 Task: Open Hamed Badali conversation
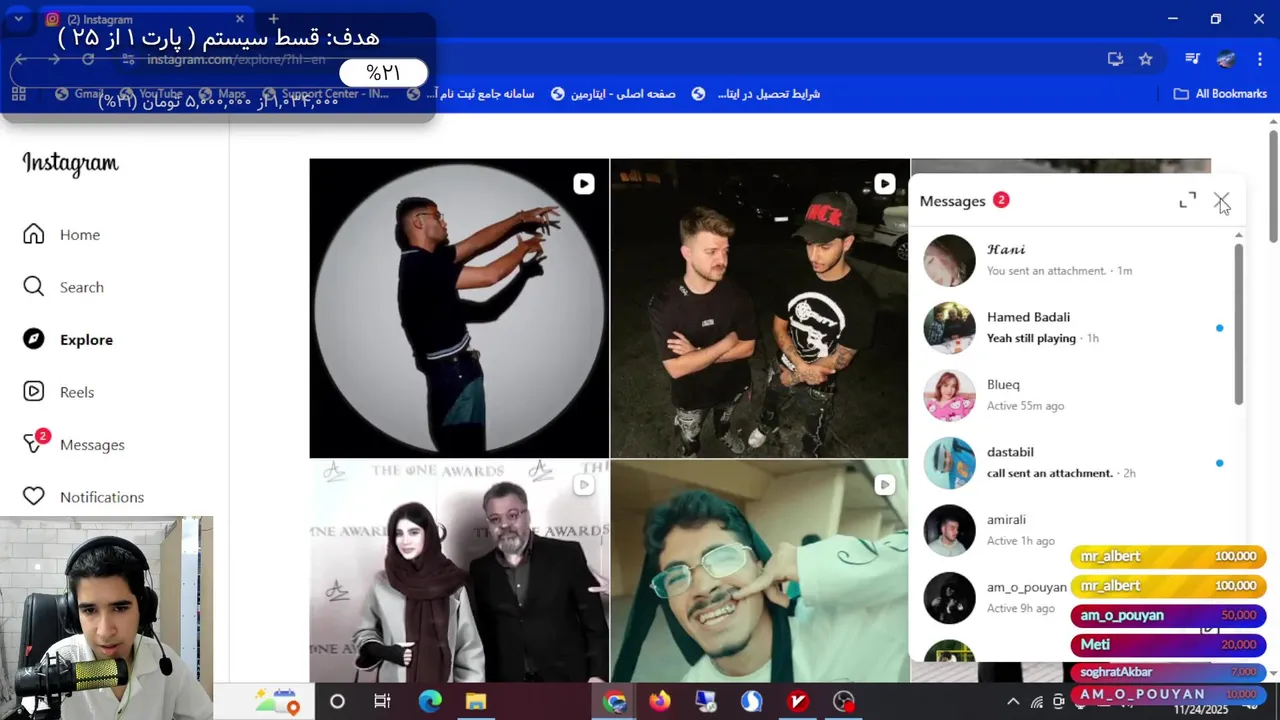(x=1072, y=328)
